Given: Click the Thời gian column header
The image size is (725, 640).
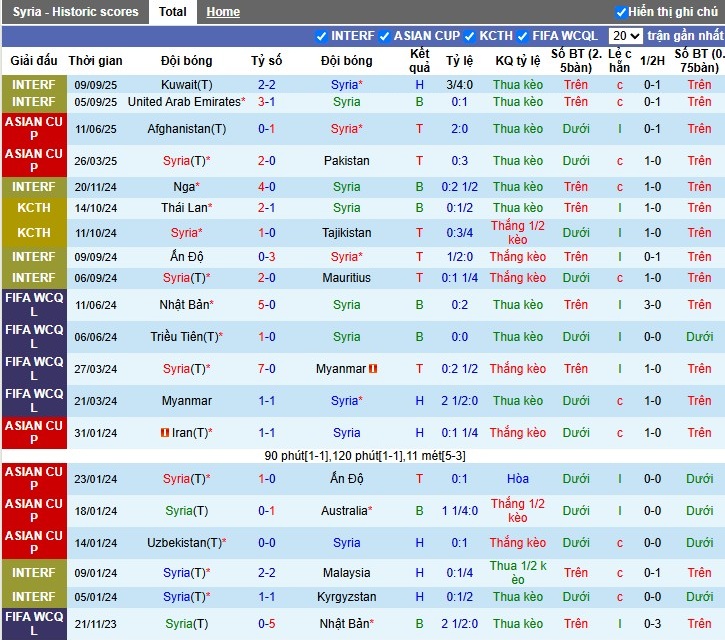Looking at the screenshot, I should (x=96, y=61).
